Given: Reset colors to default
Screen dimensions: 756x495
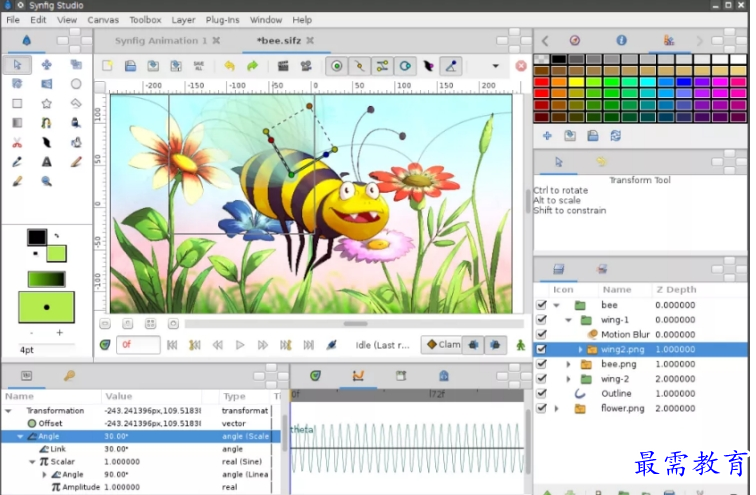Looking at the screenshot, I should [x=35, y=253].
